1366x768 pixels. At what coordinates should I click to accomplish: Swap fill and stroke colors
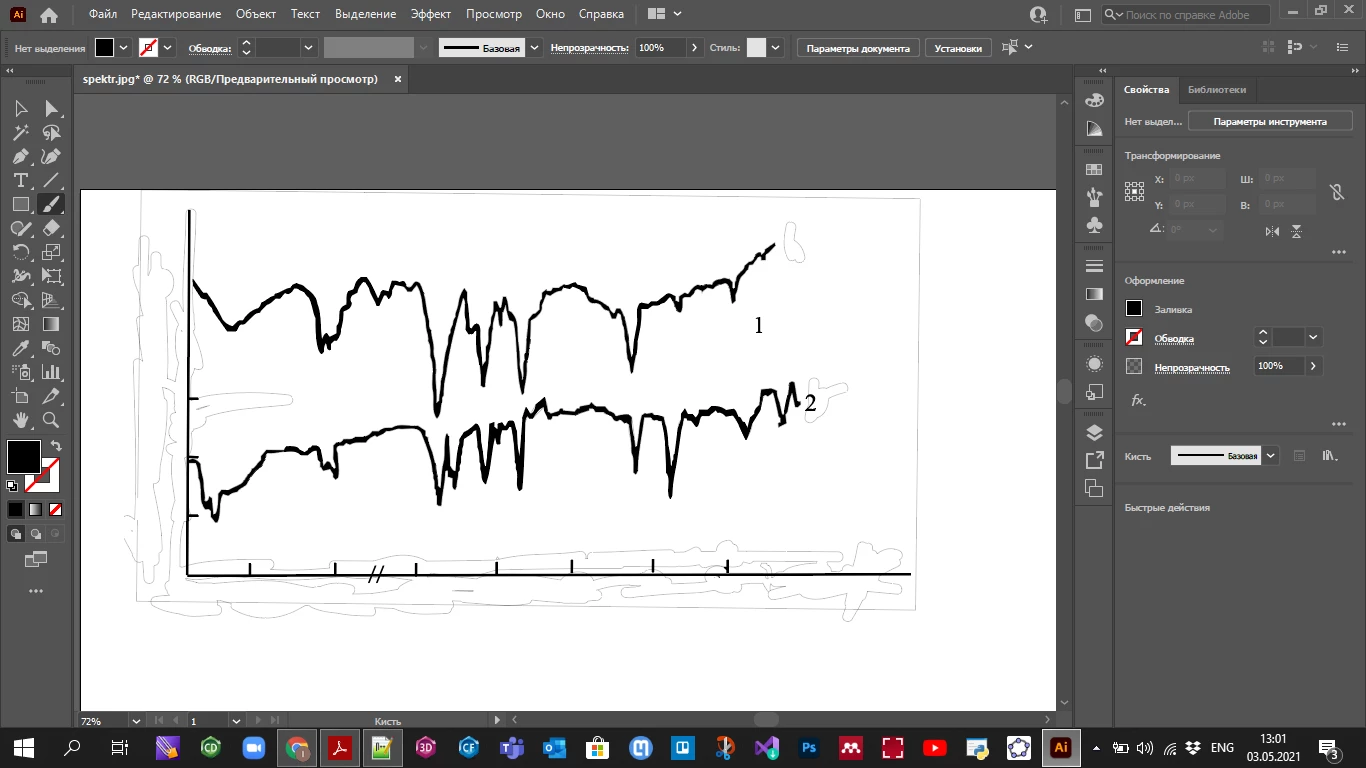56,446
